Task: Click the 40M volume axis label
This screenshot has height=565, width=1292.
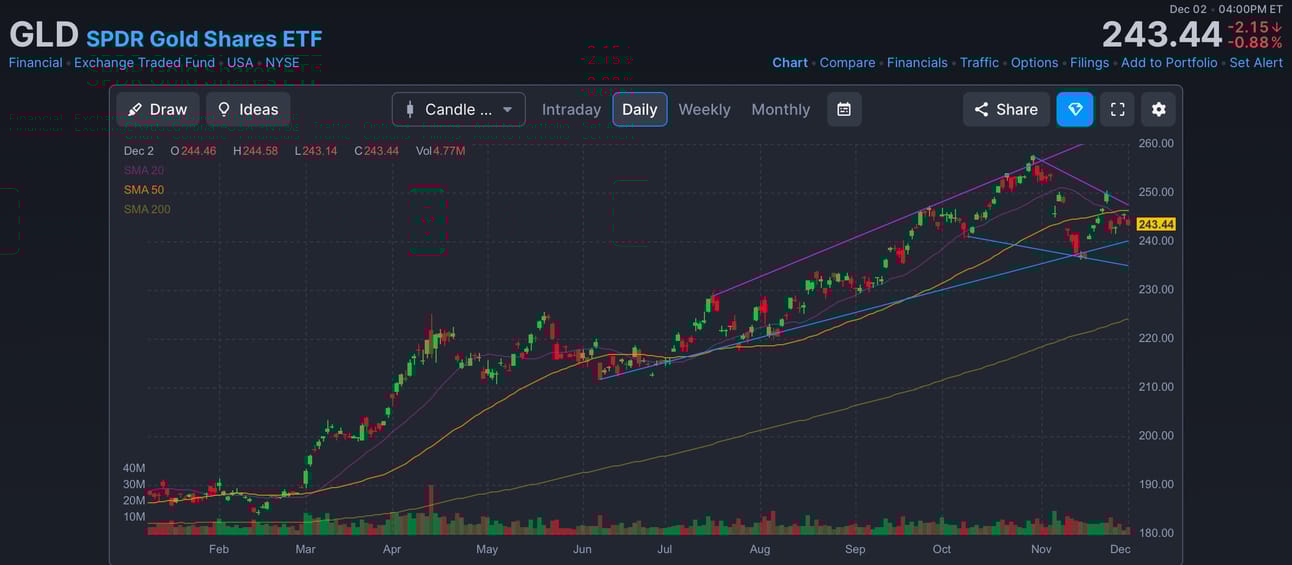Action: pyautogui.click(x=134, y=468)
